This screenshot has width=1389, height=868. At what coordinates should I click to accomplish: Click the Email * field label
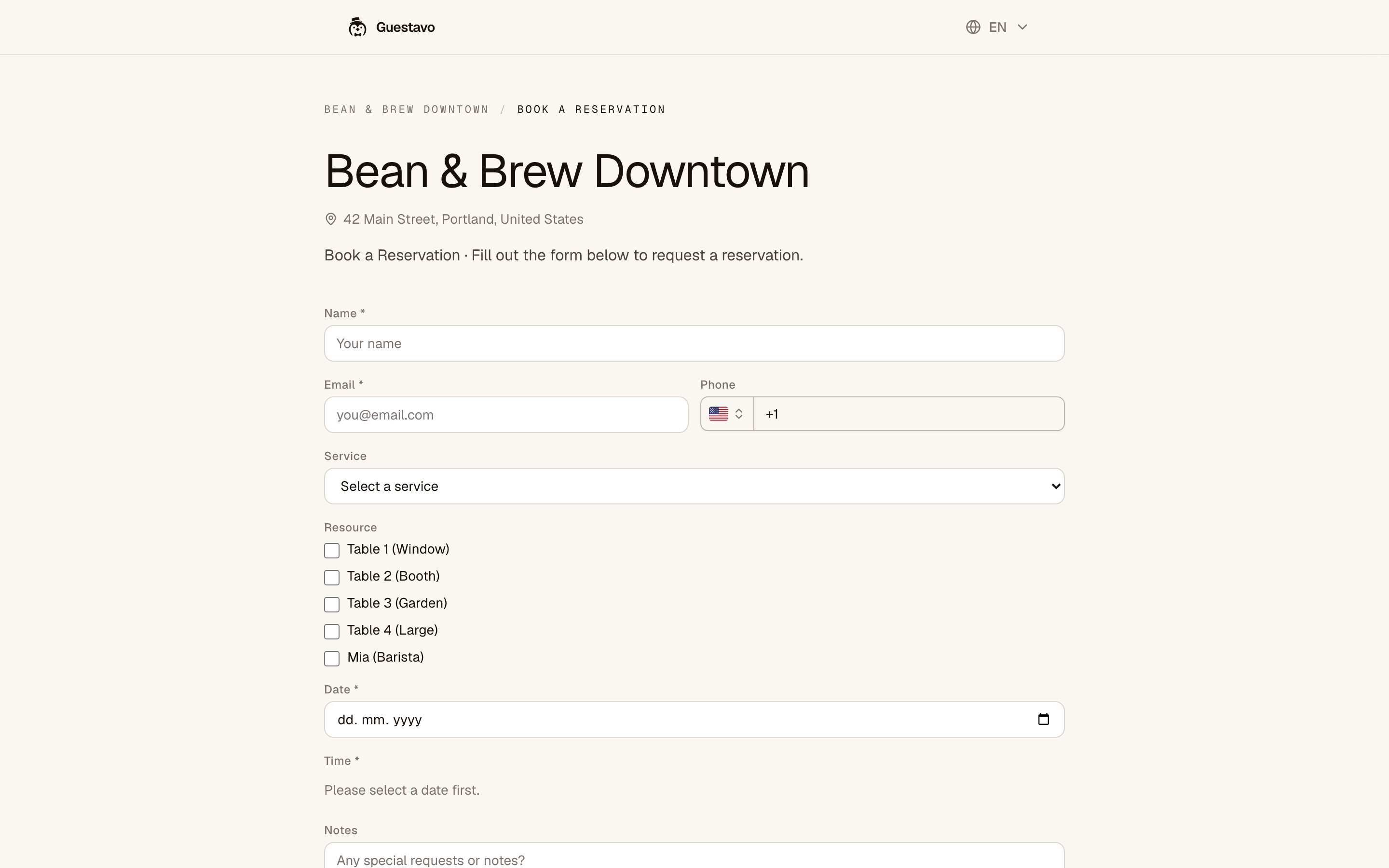(x=344, y=385)
